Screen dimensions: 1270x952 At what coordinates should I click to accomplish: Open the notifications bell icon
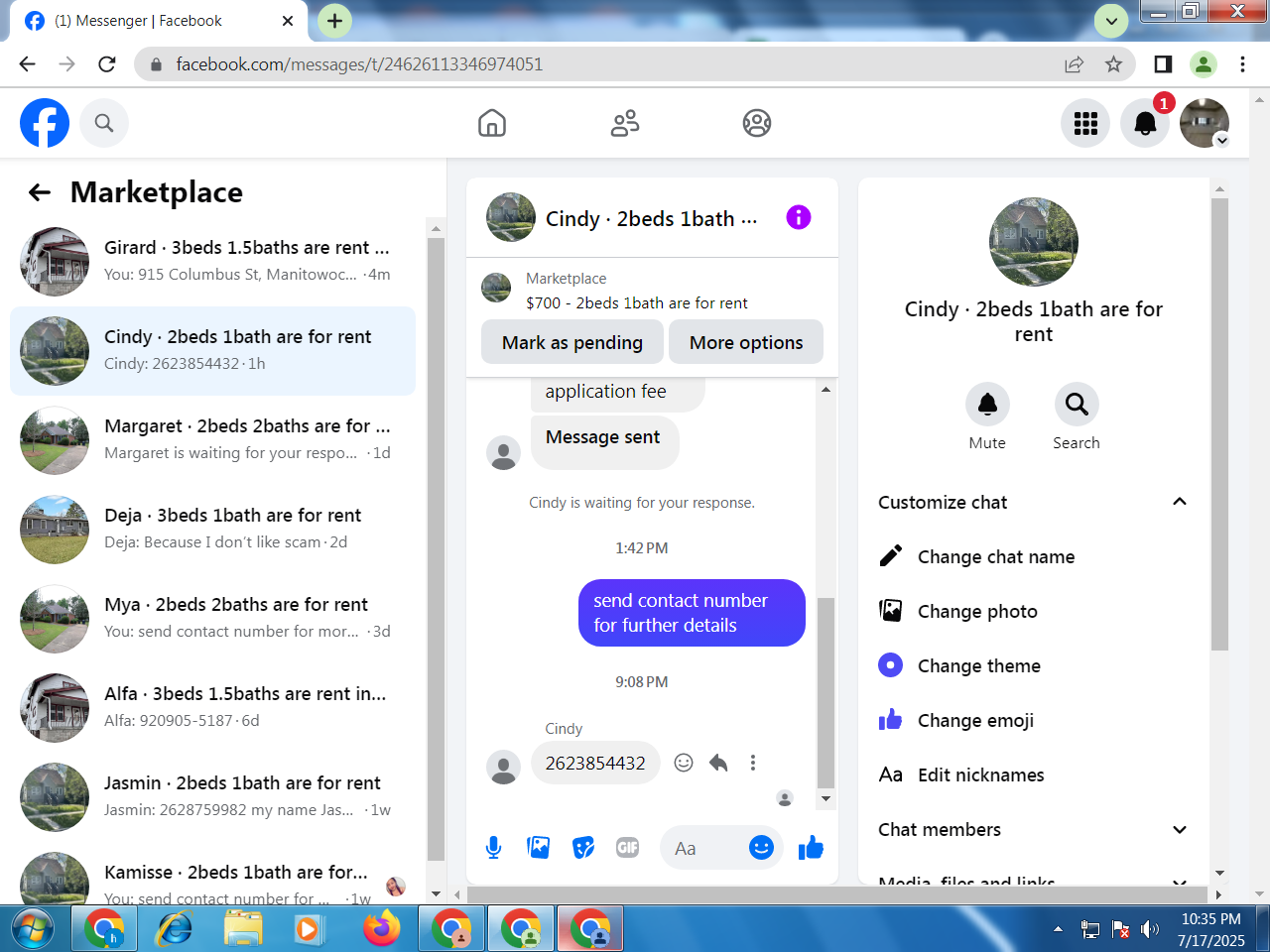(1145, 123)
